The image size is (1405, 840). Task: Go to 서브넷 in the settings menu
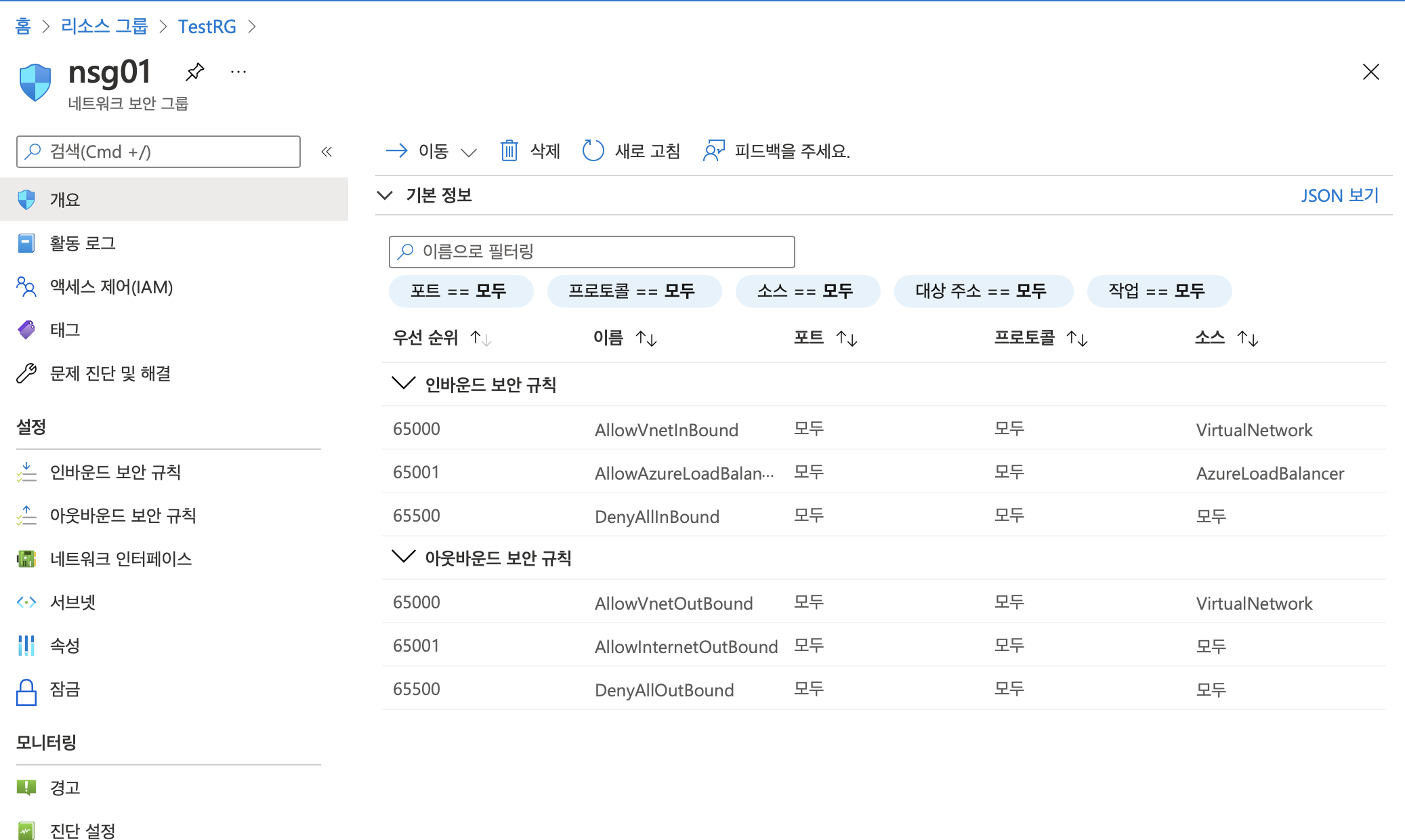coord(73,602)
